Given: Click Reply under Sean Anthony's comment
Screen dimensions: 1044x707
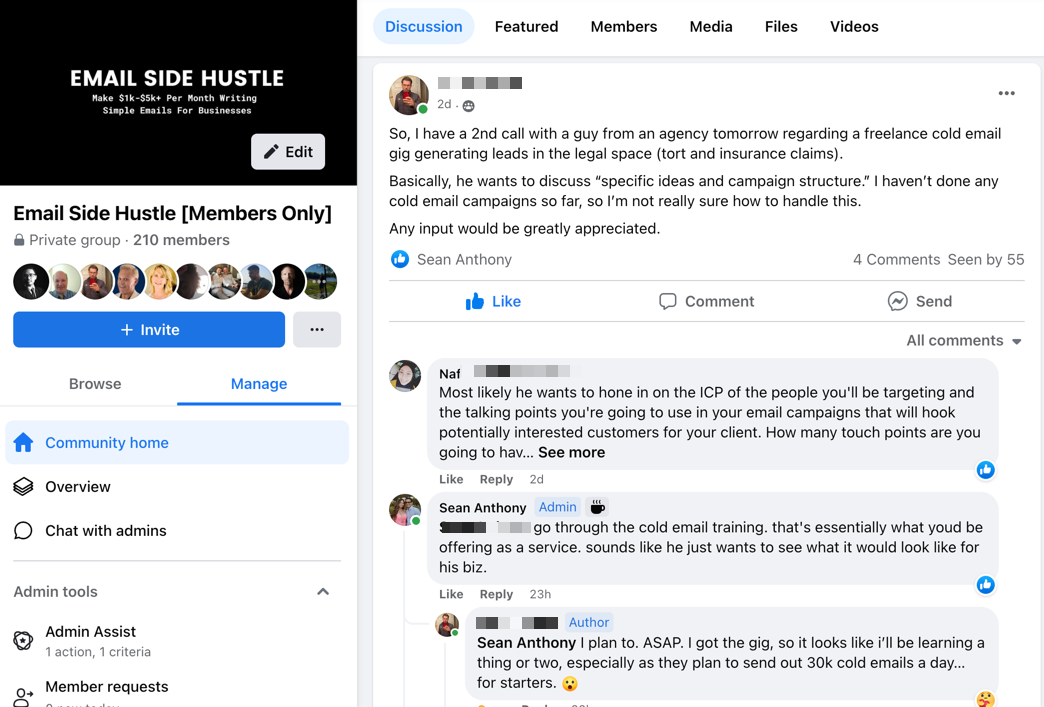Looking at the screenshot, I should pyautogui.click(x=496, y=594).
